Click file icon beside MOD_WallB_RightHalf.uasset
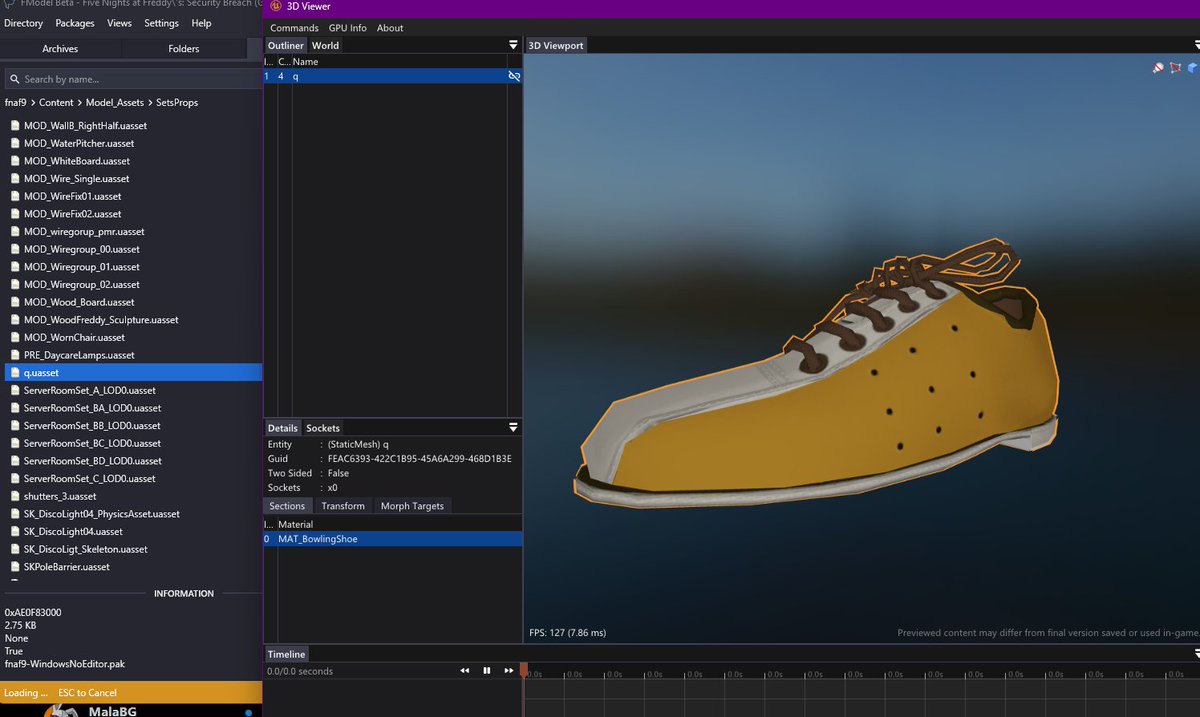Image resolution: width=1200 pixels, height=717 pixels. coord(14,126)
